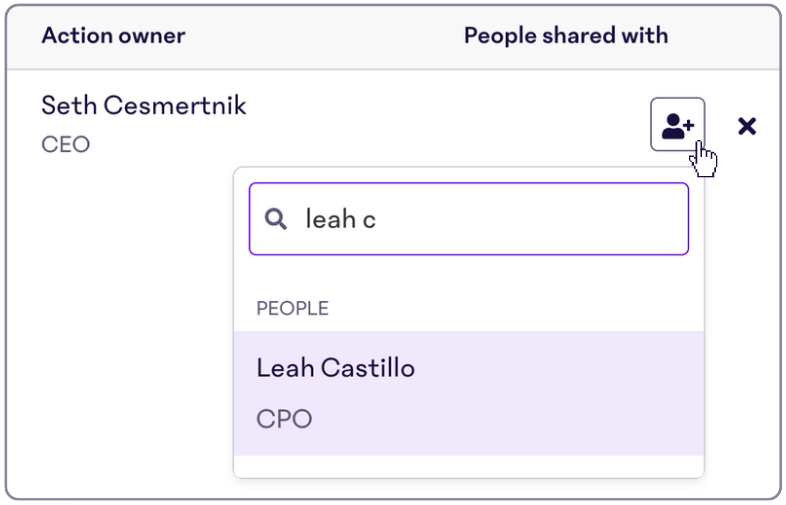
Task: Click the PEOPLE section label
Action: pos(293,308)
